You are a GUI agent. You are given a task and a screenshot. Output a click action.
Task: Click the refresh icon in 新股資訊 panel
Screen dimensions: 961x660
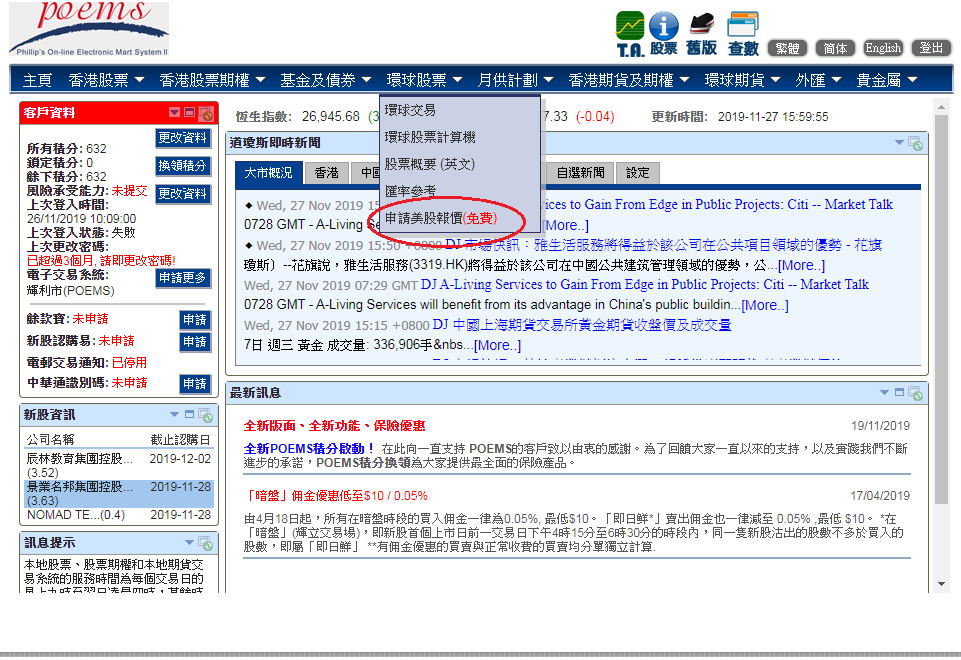[x=205, y=415]
